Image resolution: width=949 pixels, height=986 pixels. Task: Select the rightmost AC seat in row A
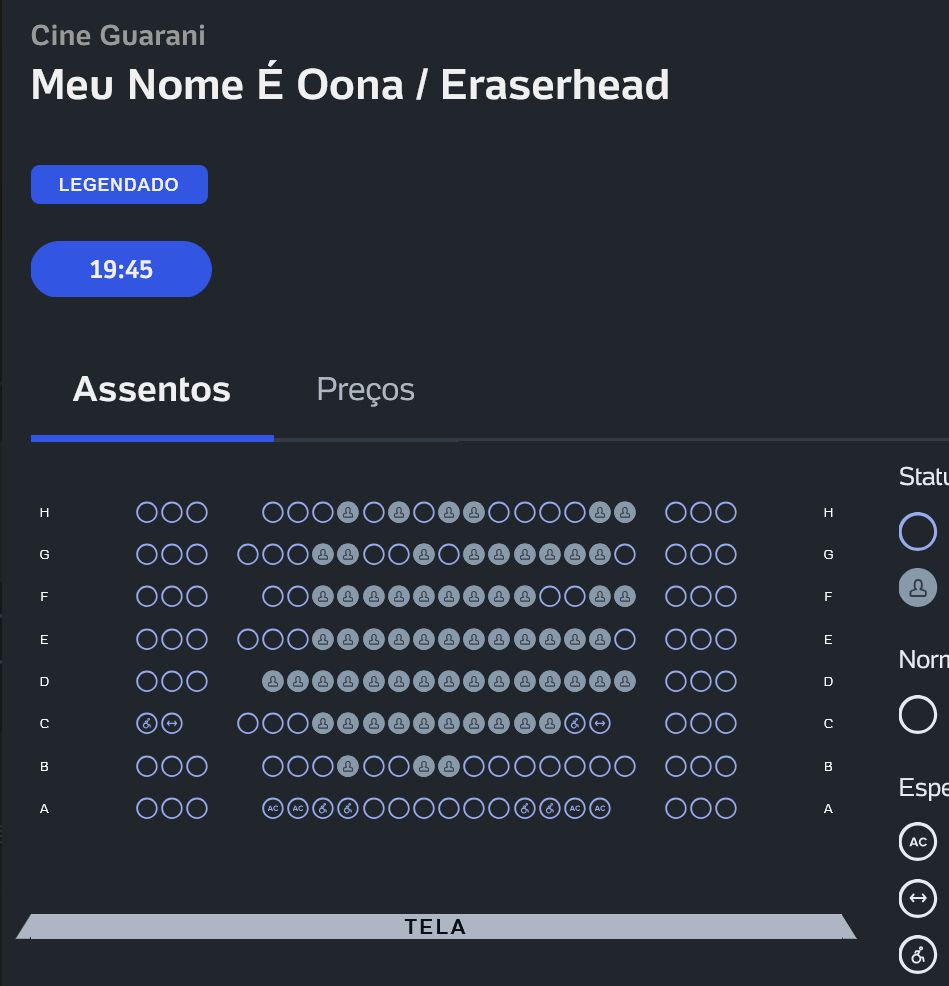[600, 808]
